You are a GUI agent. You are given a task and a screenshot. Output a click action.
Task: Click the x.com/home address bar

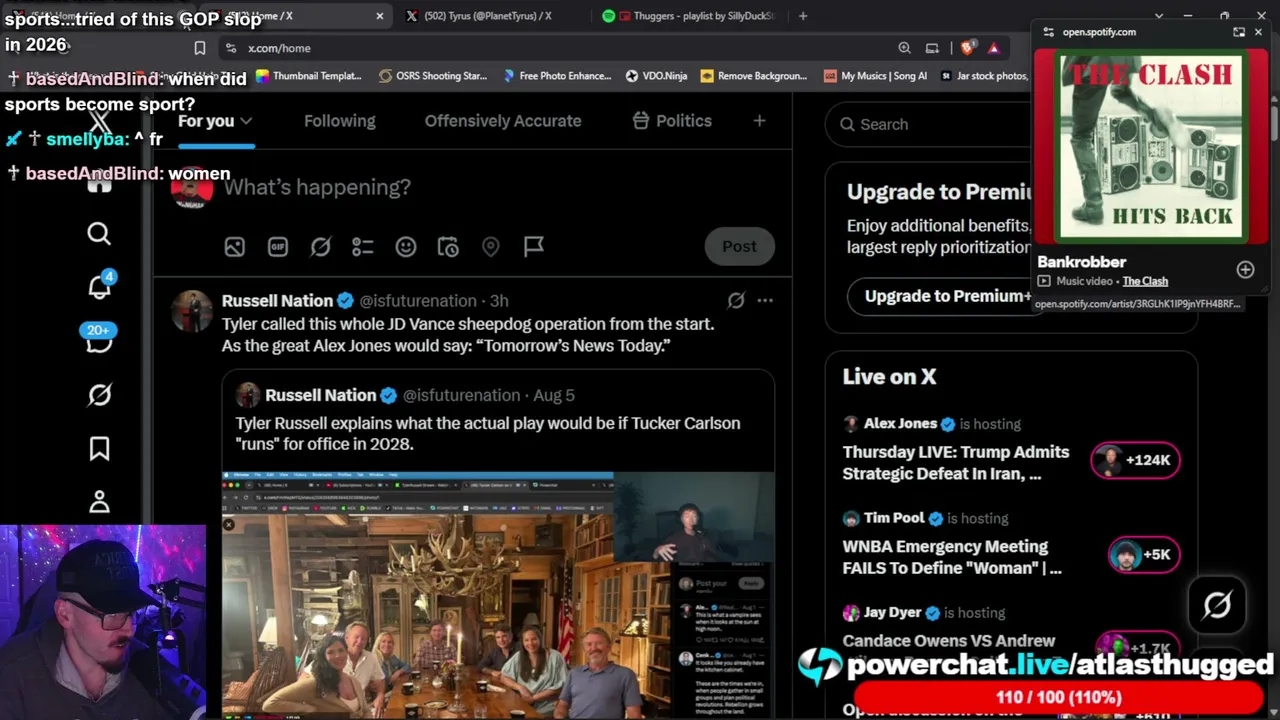(560, 48)
